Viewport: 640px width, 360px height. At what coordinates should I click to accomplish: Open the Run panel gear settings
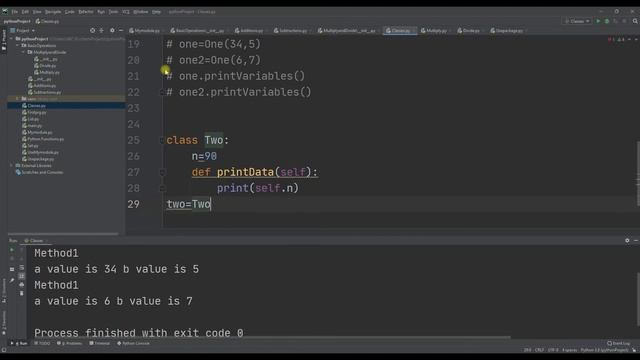click(x=627, y=241)
